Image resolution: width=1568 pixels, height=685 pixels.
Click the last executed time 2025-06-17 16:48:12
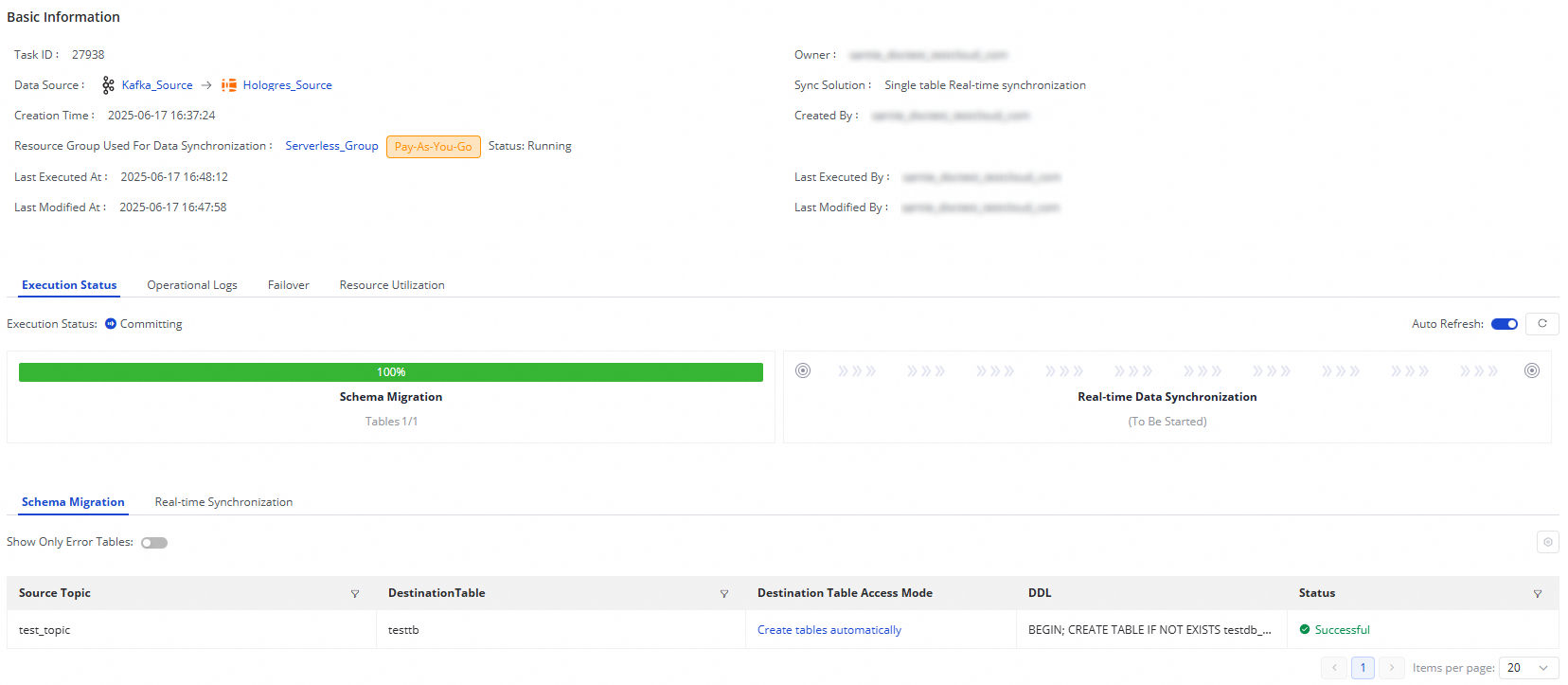point(174,177)
